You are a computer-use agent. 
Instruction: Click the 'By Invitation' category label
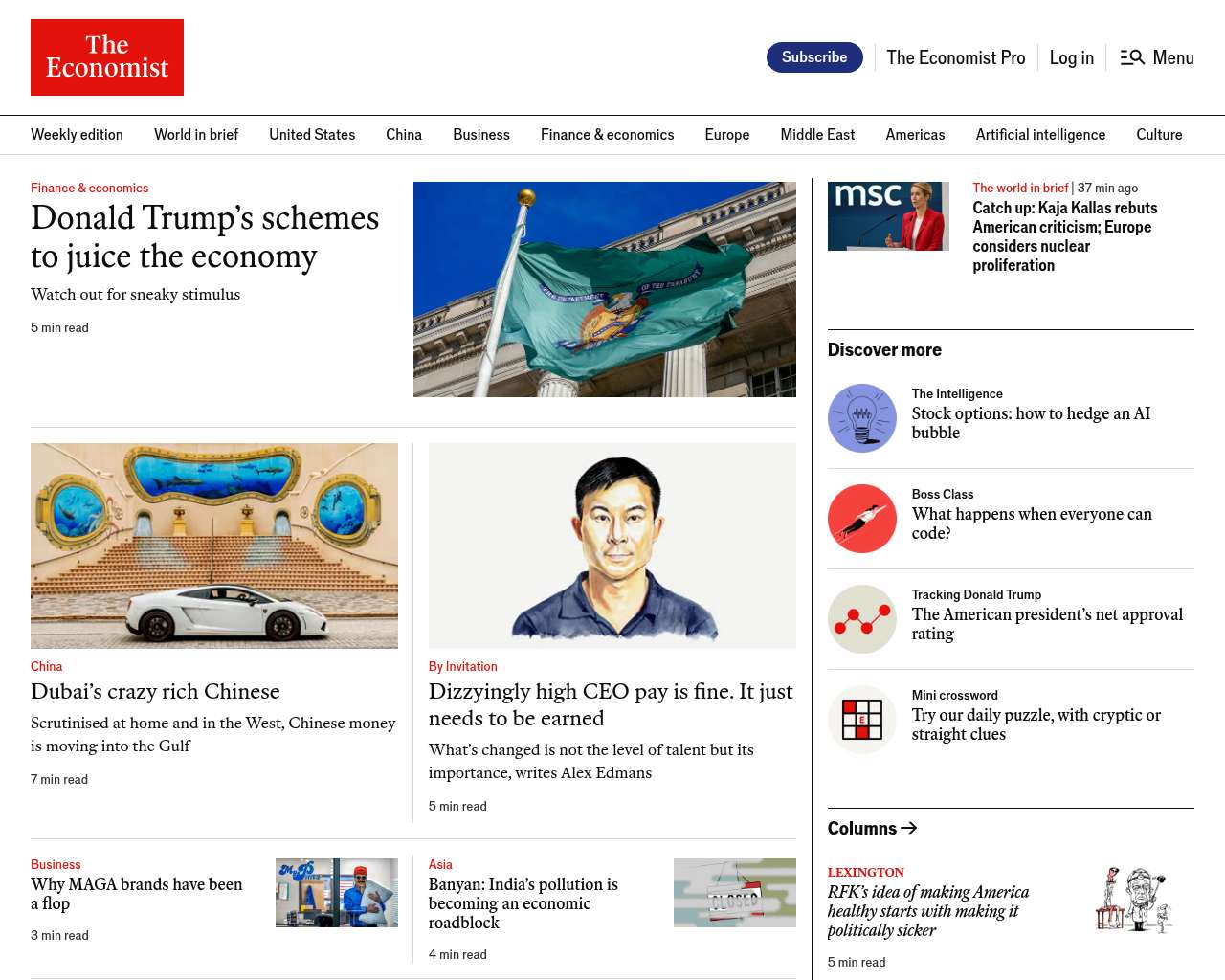coord(462,666)
